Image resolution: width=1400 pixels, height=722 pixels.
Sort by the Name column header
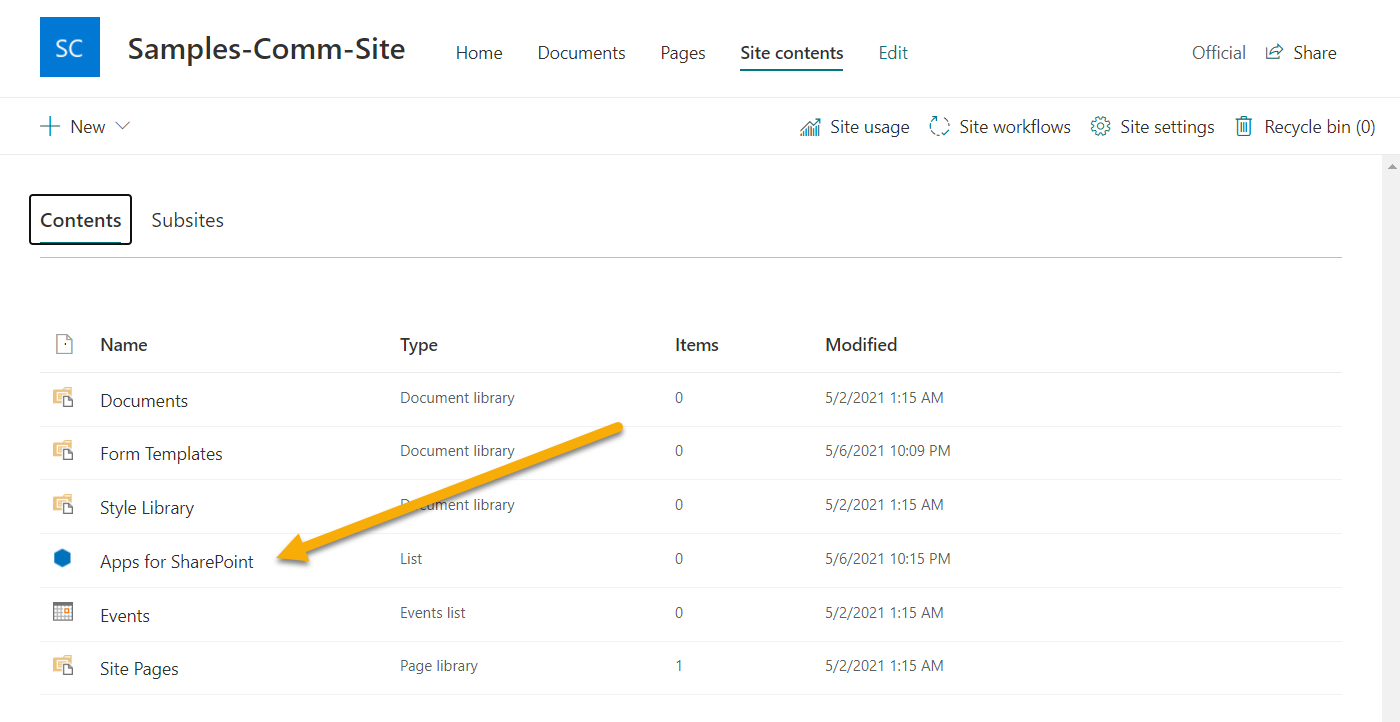pyautogui.click(x=124, y=345)
